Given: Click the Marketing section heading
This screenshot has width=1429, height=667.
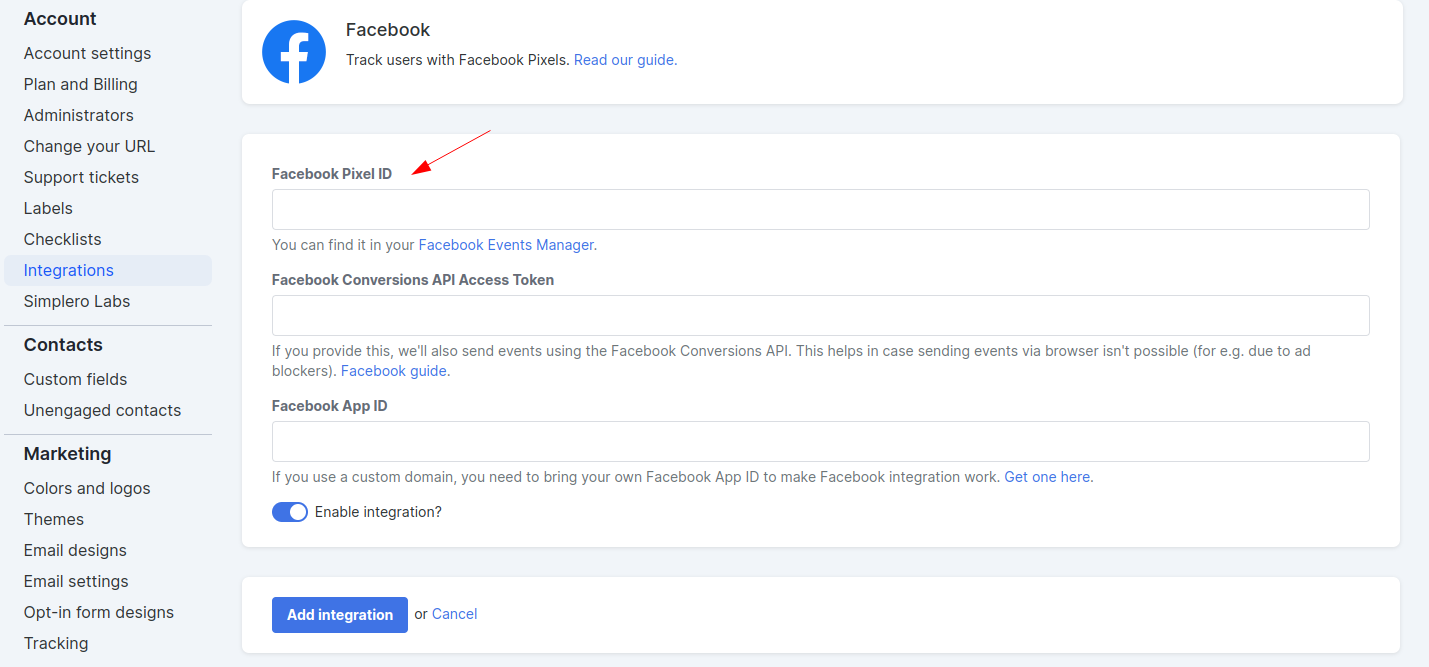Looking at the screenshot, I should pyautogui.click(x=67, y=454).
